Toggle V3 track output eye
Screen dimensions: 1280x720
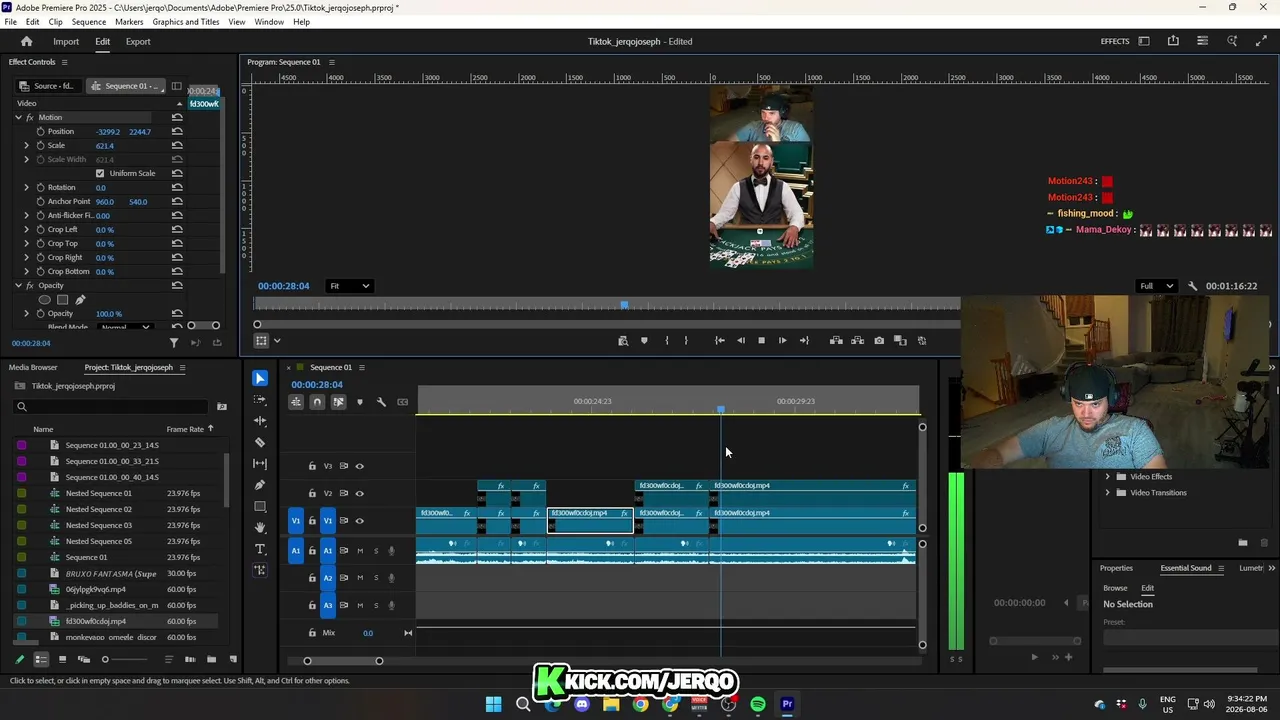(360, 466)
